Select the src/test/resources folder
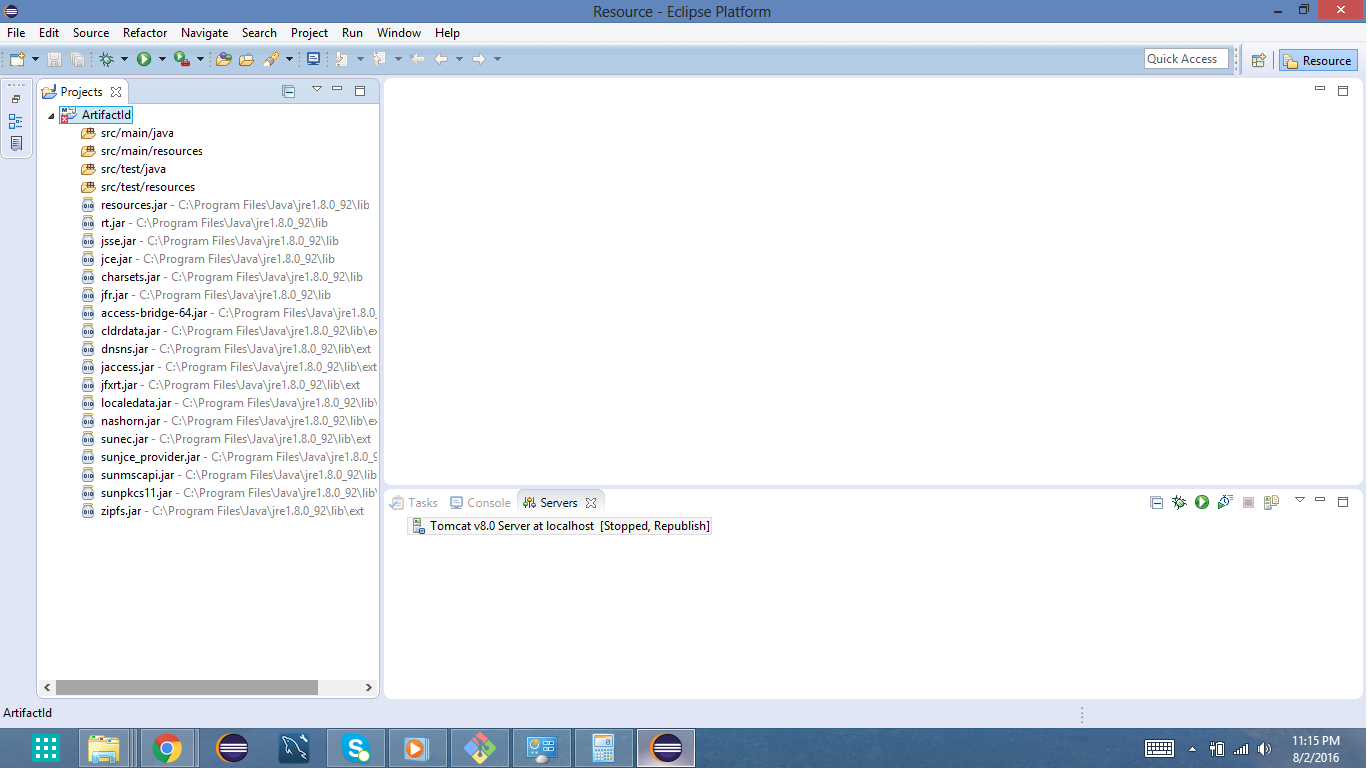The image size is (1368, 769). click(x=137, y=187)
